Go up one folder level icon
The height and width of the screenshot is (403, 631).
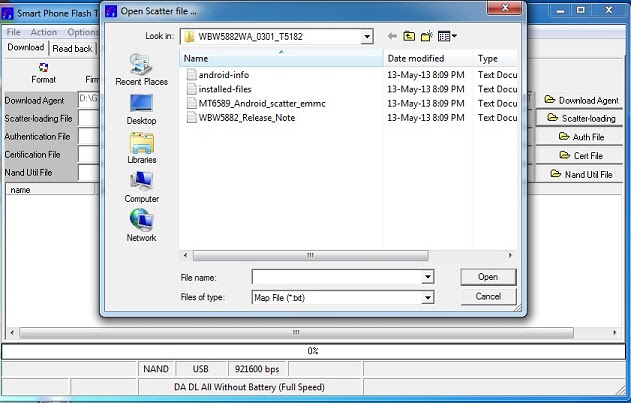tap(409, 36)
